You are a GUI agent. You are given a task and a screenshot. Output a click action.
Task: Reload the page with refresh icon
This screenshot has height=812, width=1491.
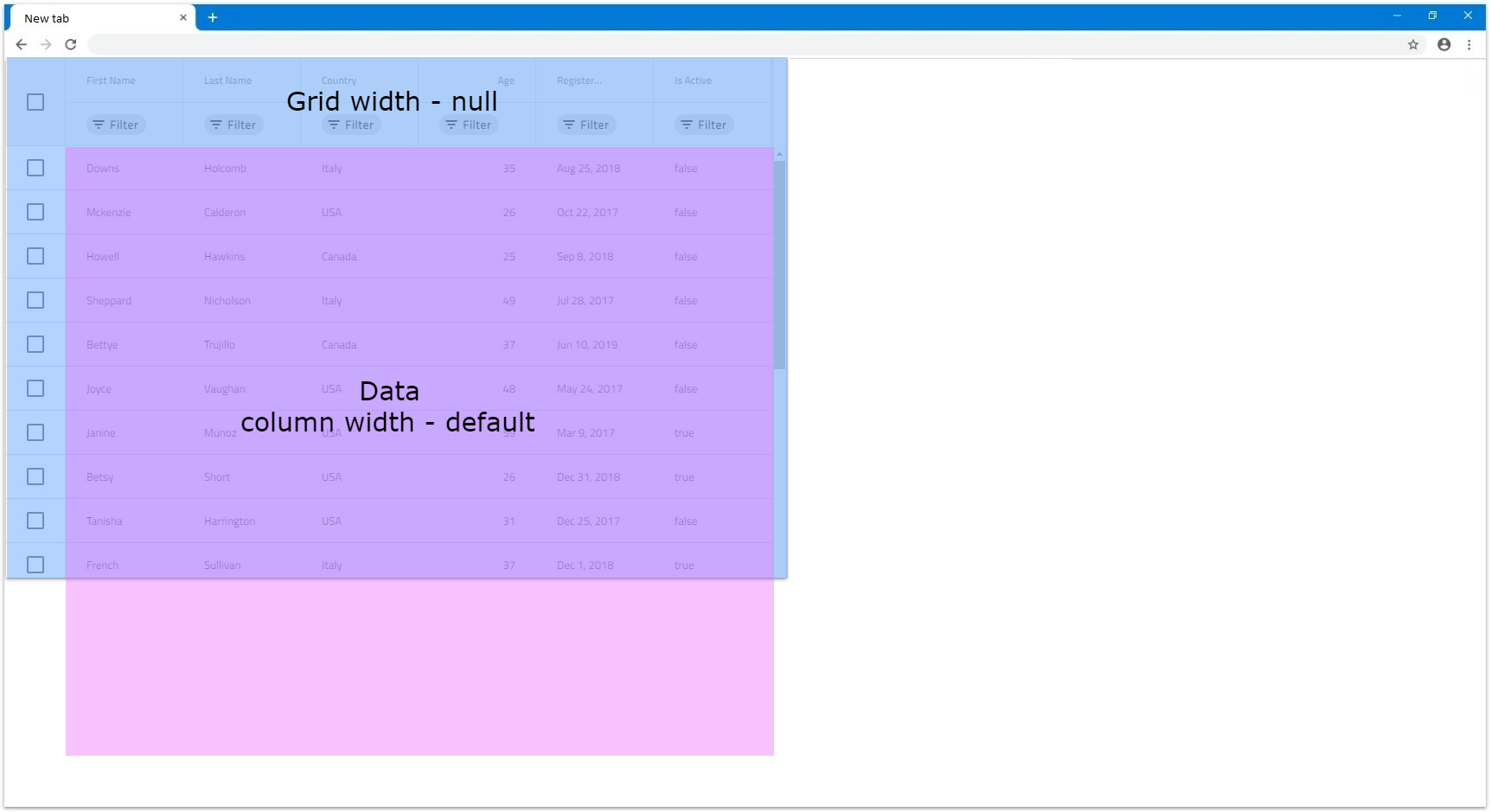(x=71, y=45)
